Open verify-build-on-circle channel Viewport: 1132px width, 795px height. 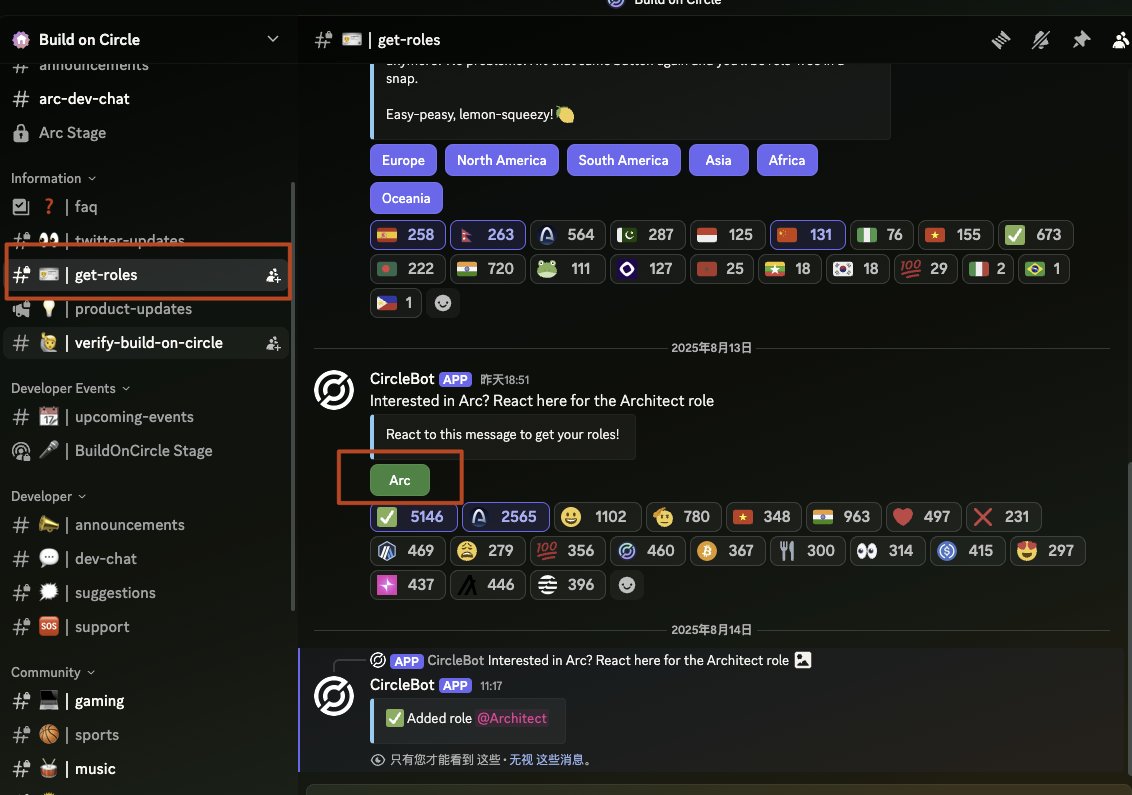pos(147,344)
